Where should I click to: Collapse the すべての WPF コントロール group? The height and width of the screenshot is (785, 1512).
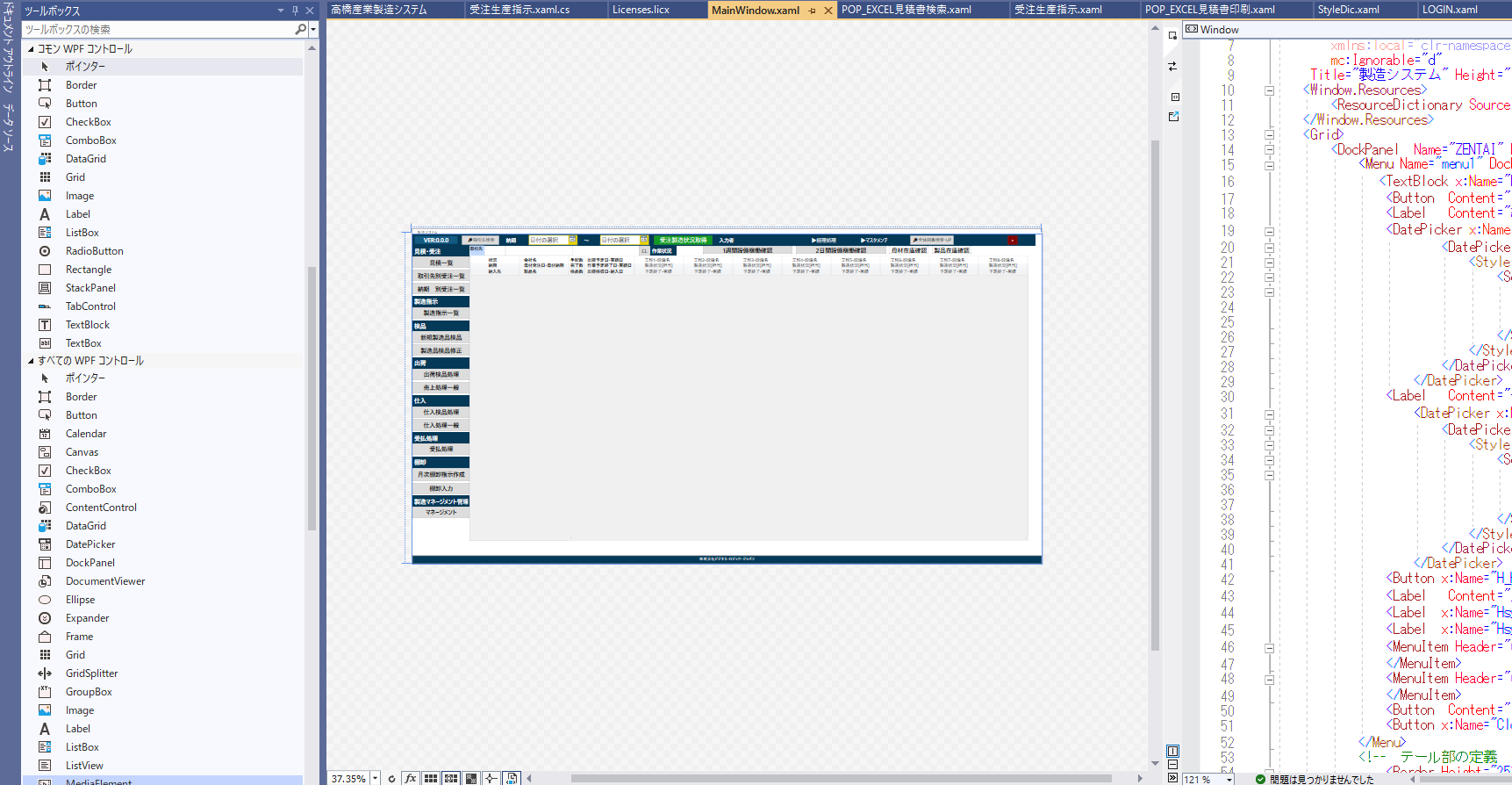[x=31, y=361]
